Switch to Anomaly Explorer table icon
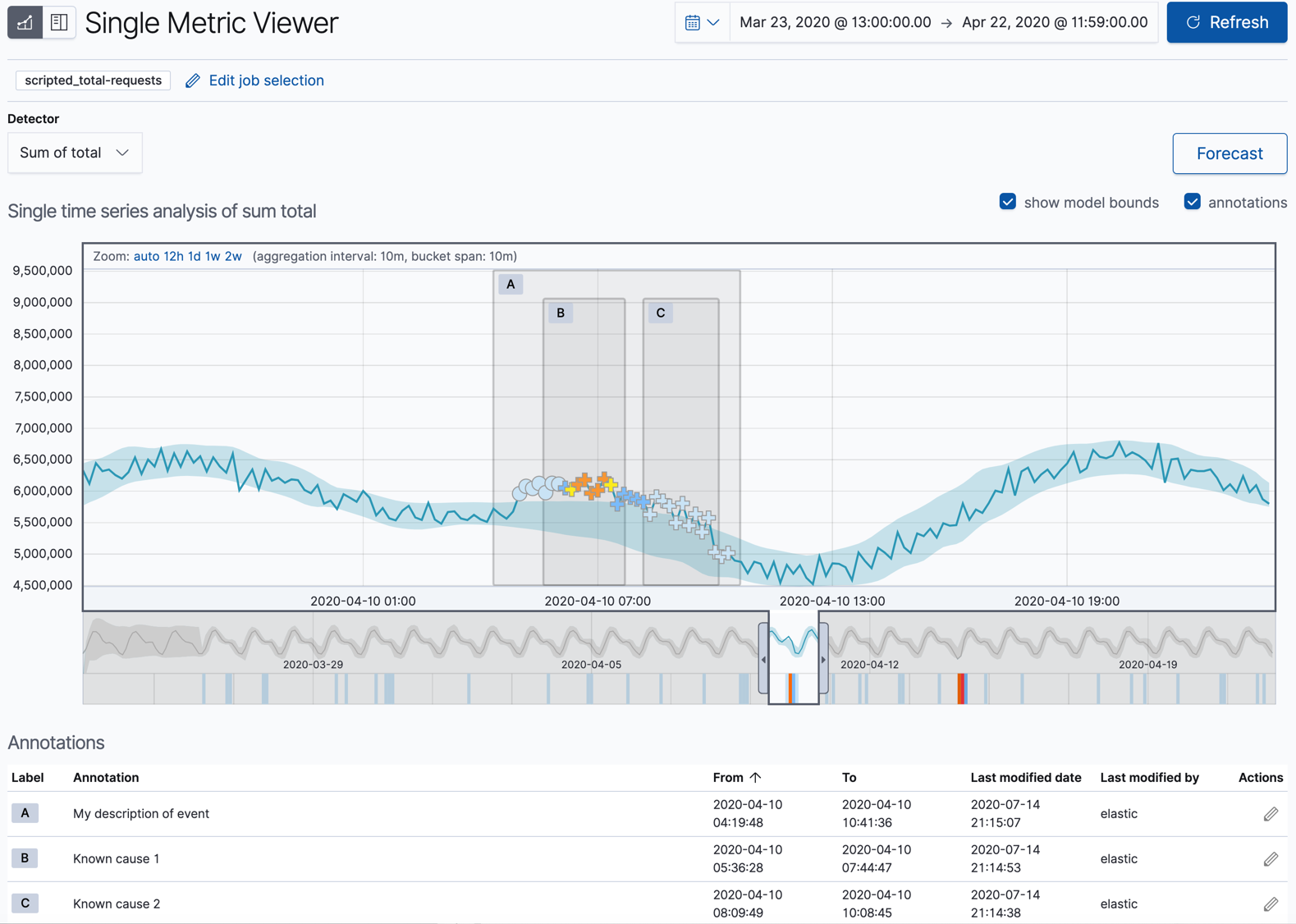Screen dimensions: 1296x924 (x=59, y=22)
